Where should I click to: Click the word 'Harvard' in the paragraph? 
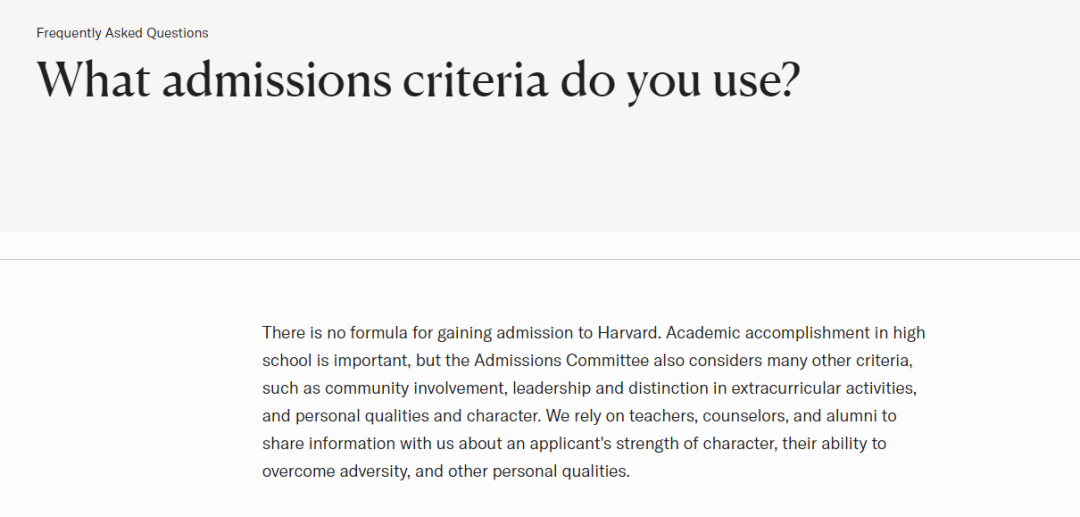[628, 333]
